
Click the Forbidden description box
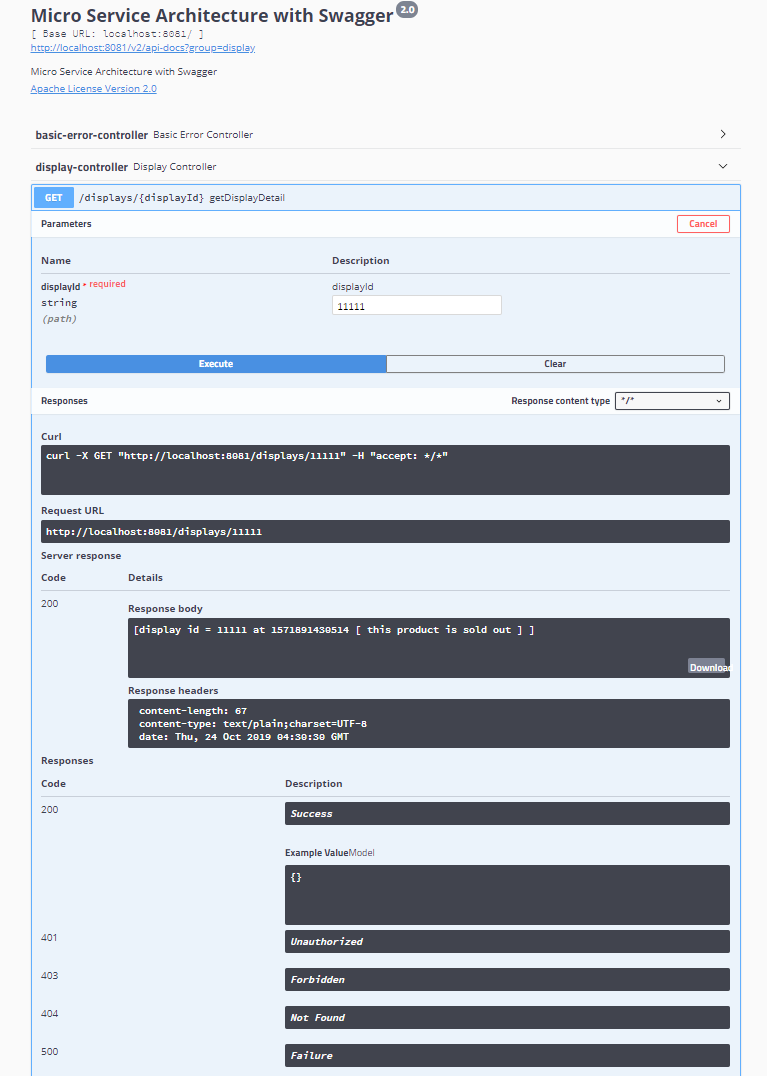coord(507,979)
